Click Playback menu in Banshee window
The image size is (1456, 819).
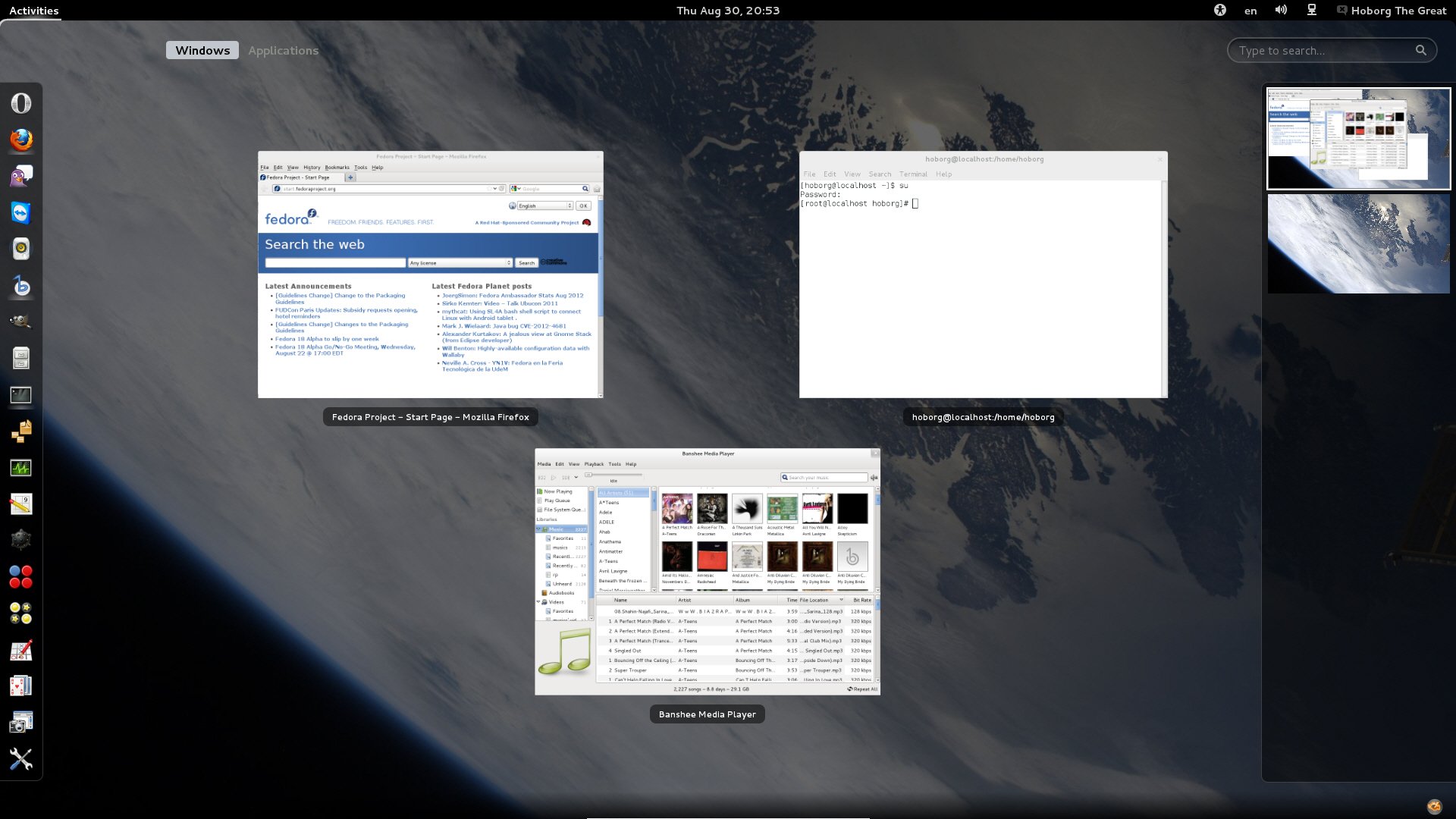[x=594, y=464]
